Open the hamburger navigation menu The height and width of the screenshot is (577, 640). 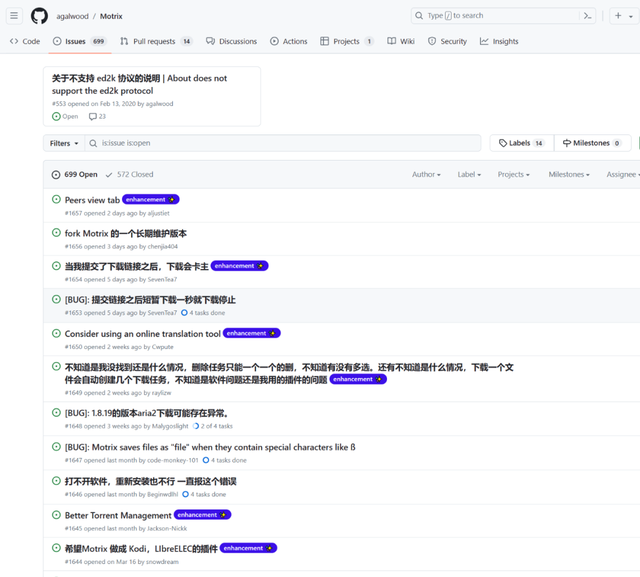coord(14,16)
